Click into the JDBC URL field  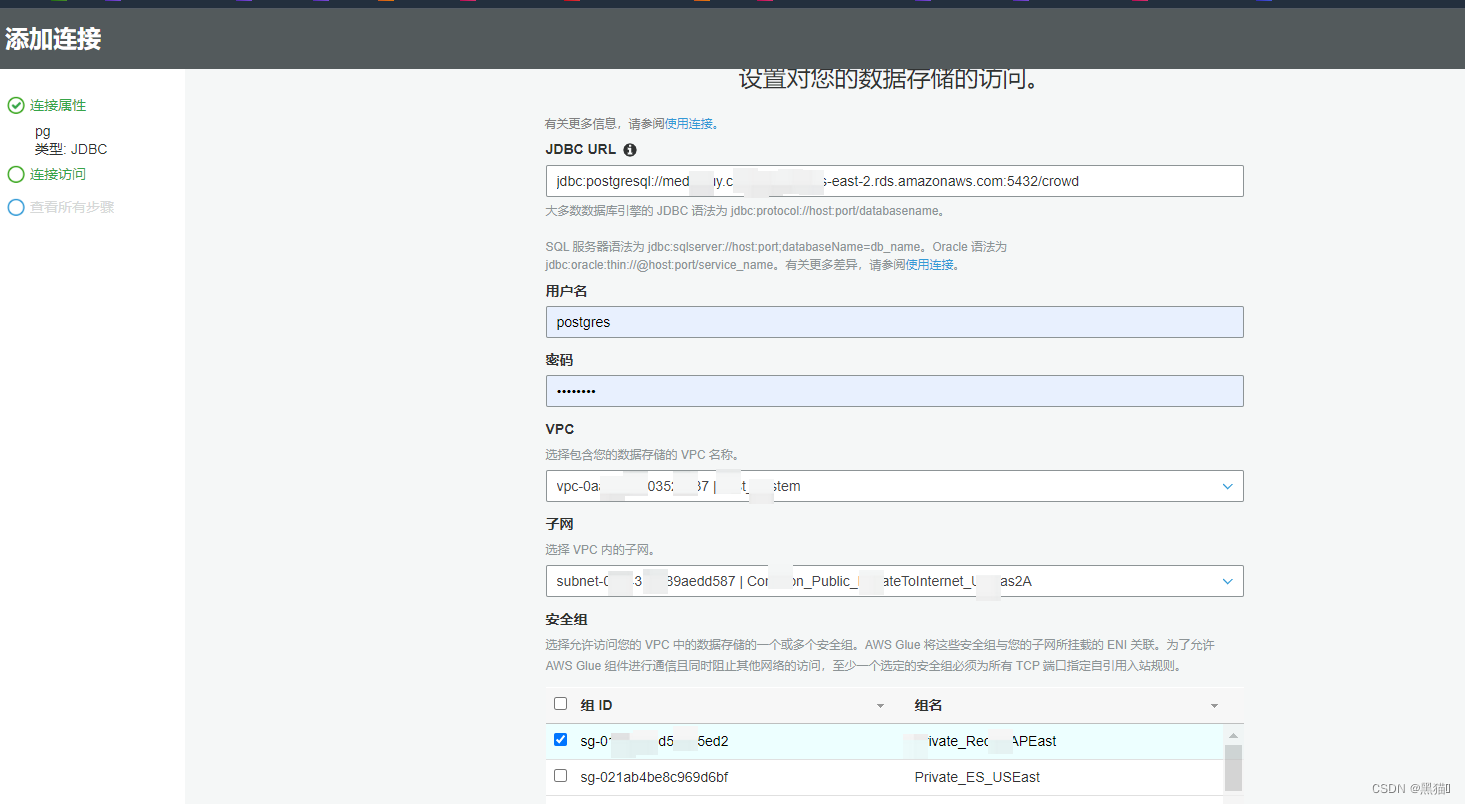(894, 181)
